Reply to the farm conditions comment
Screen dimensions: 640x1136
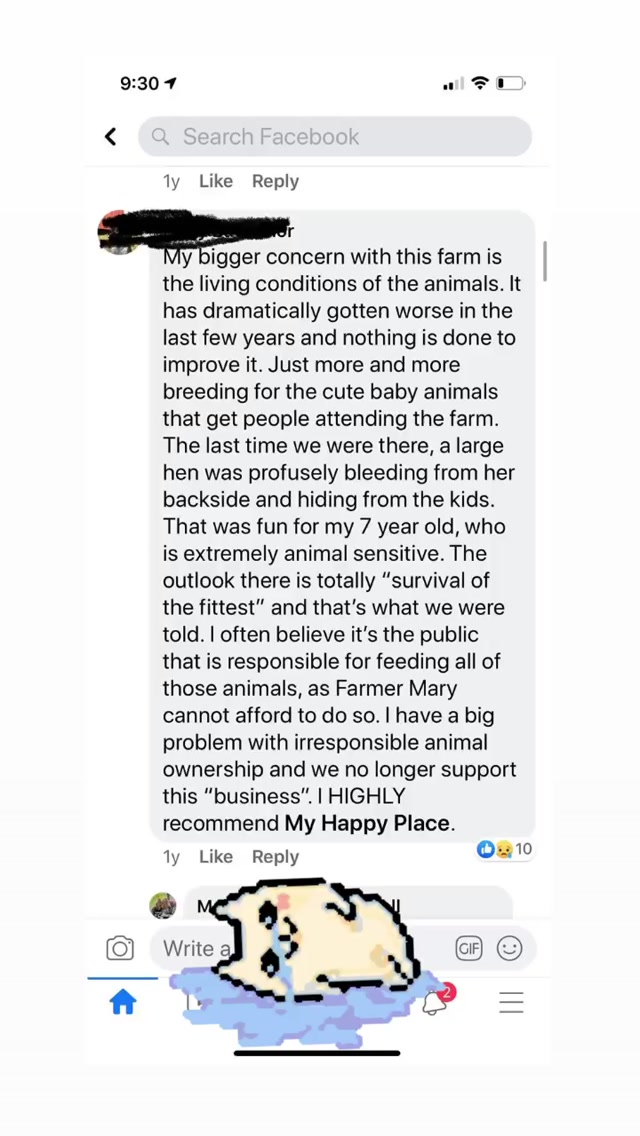click(275, 857)
